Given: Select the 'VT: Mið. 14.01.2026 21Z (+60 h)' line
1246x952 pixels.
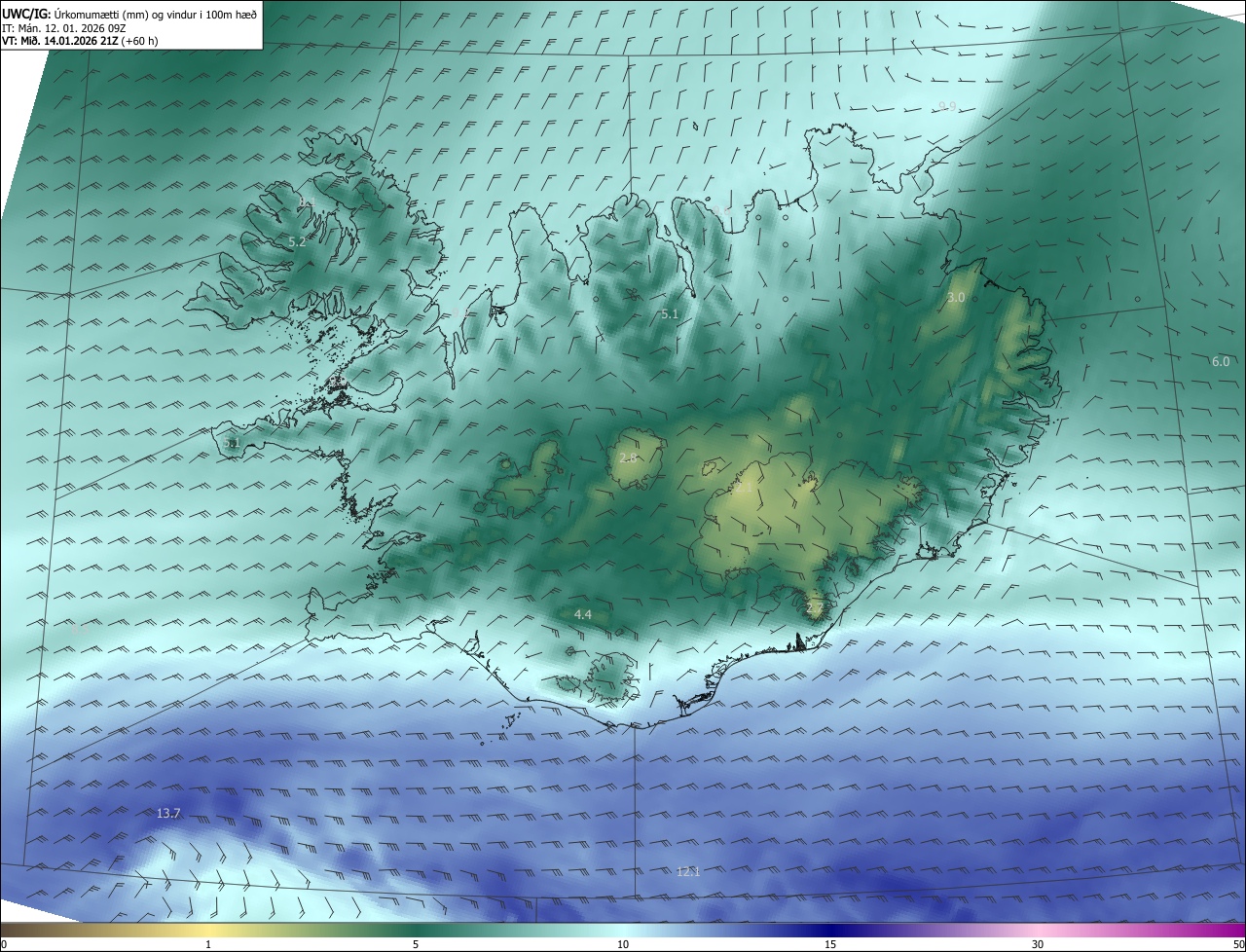Looking at the screenshot, I should click(80, 41).
